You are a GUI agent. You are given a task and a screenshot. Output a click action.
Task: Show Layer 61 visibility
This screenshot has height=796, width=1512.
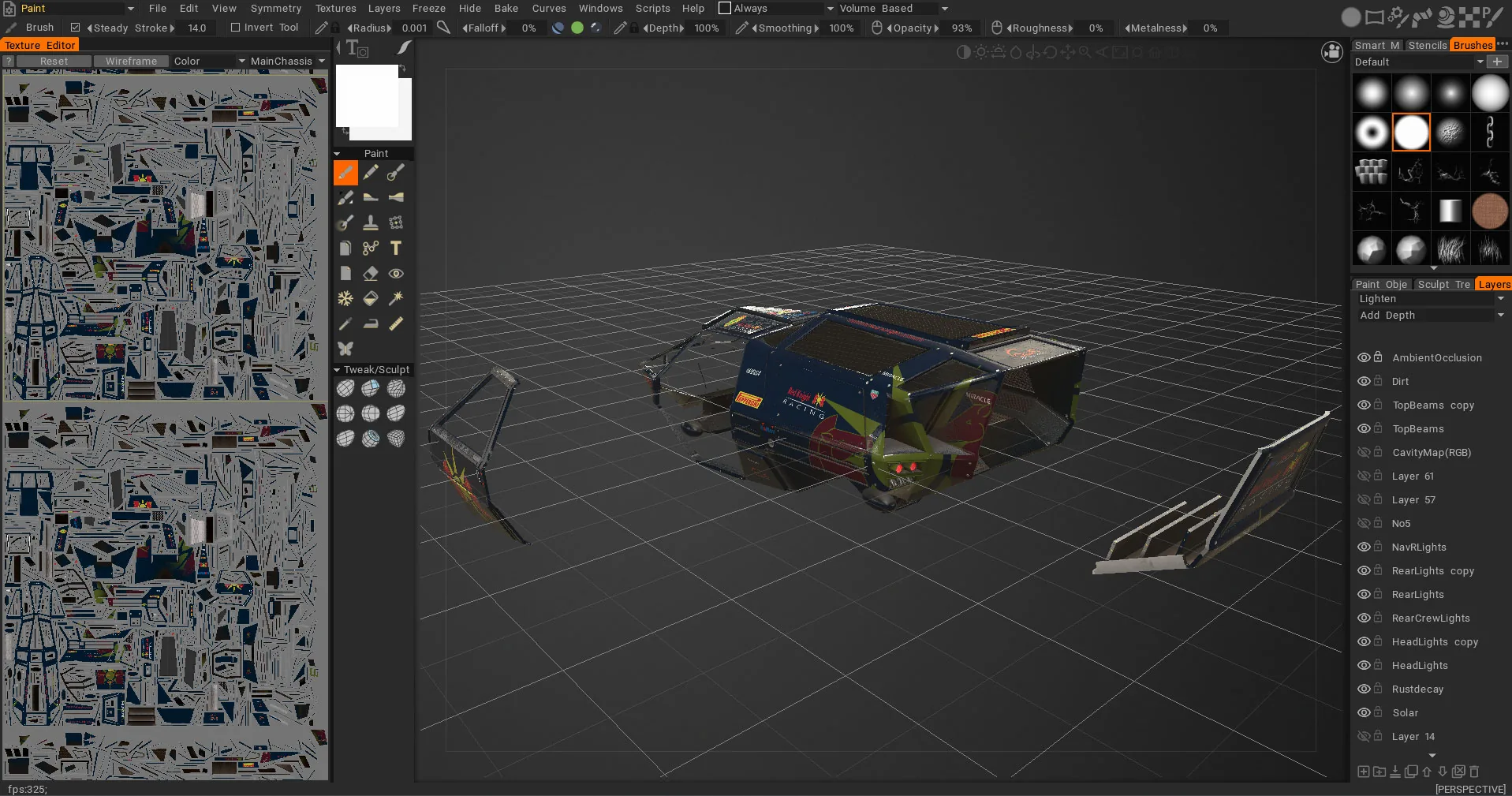pyautogui.click(x=1363, y=476)
